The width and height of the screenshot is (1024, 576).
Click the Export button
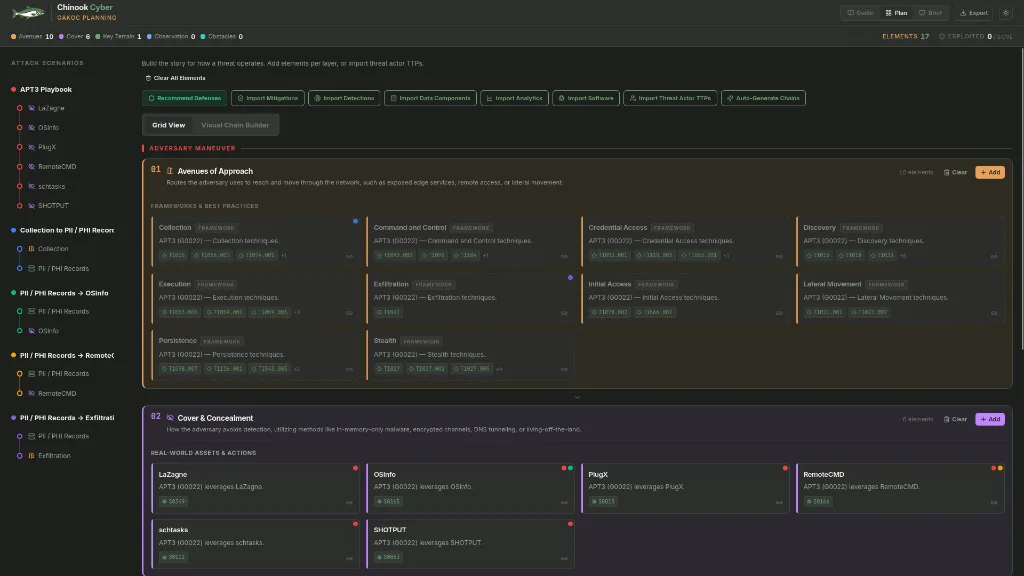(974, 13)
